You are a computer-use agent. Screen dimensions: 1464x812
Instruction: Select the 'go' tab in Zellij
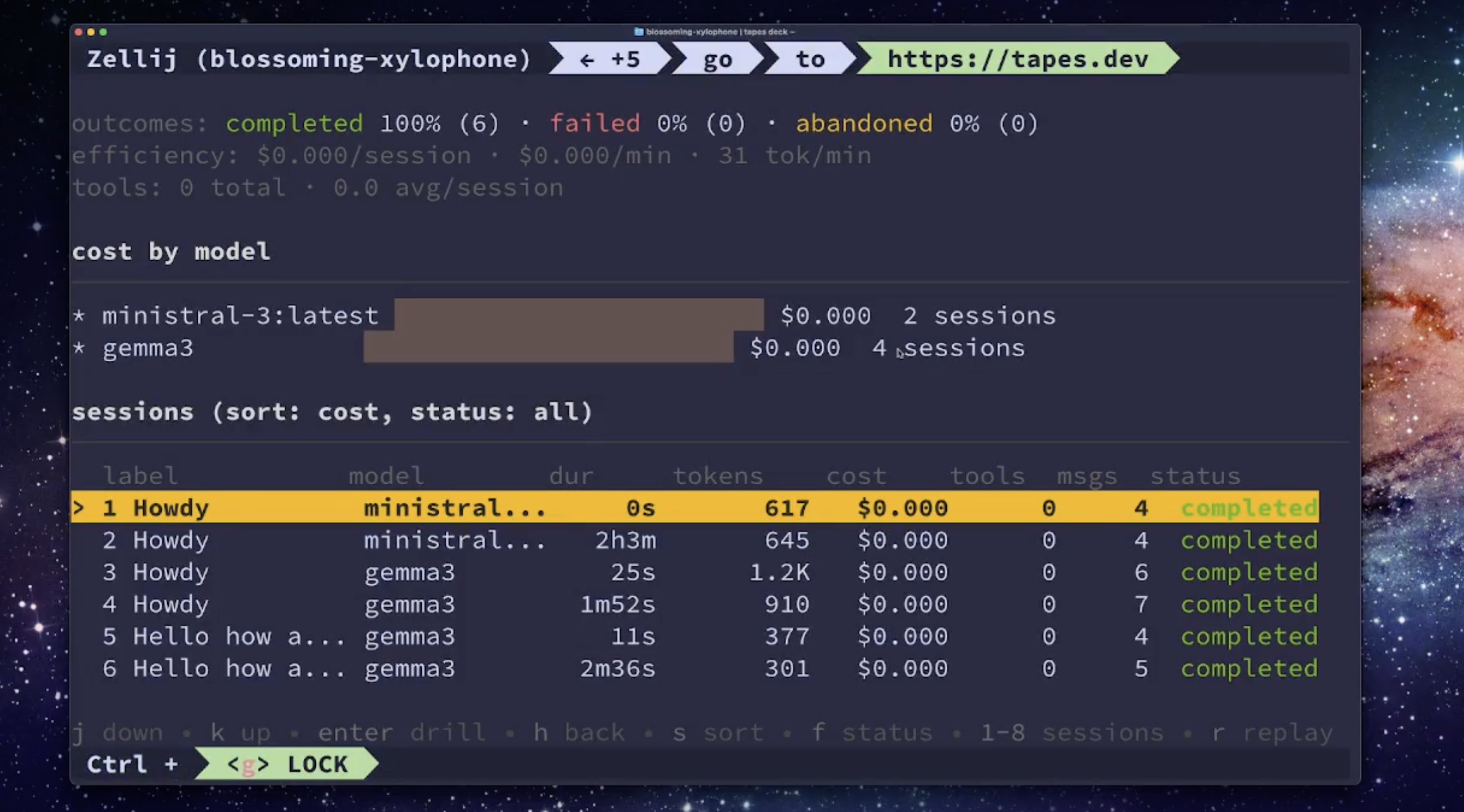pos(717,59)
